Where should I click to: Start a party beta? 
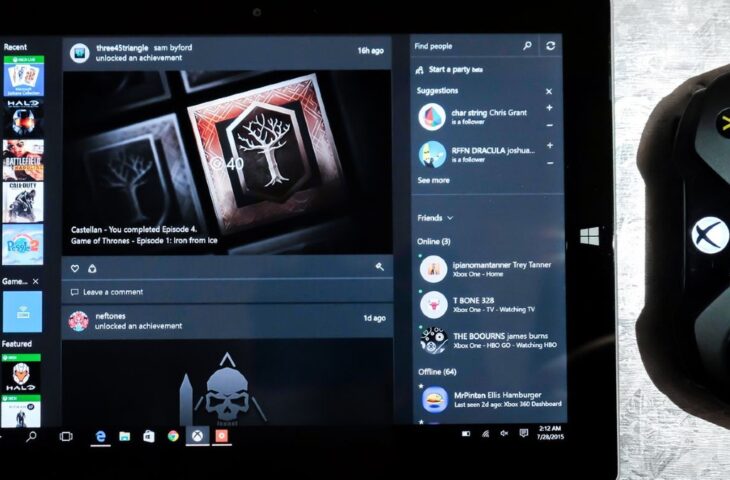[449, 70]
